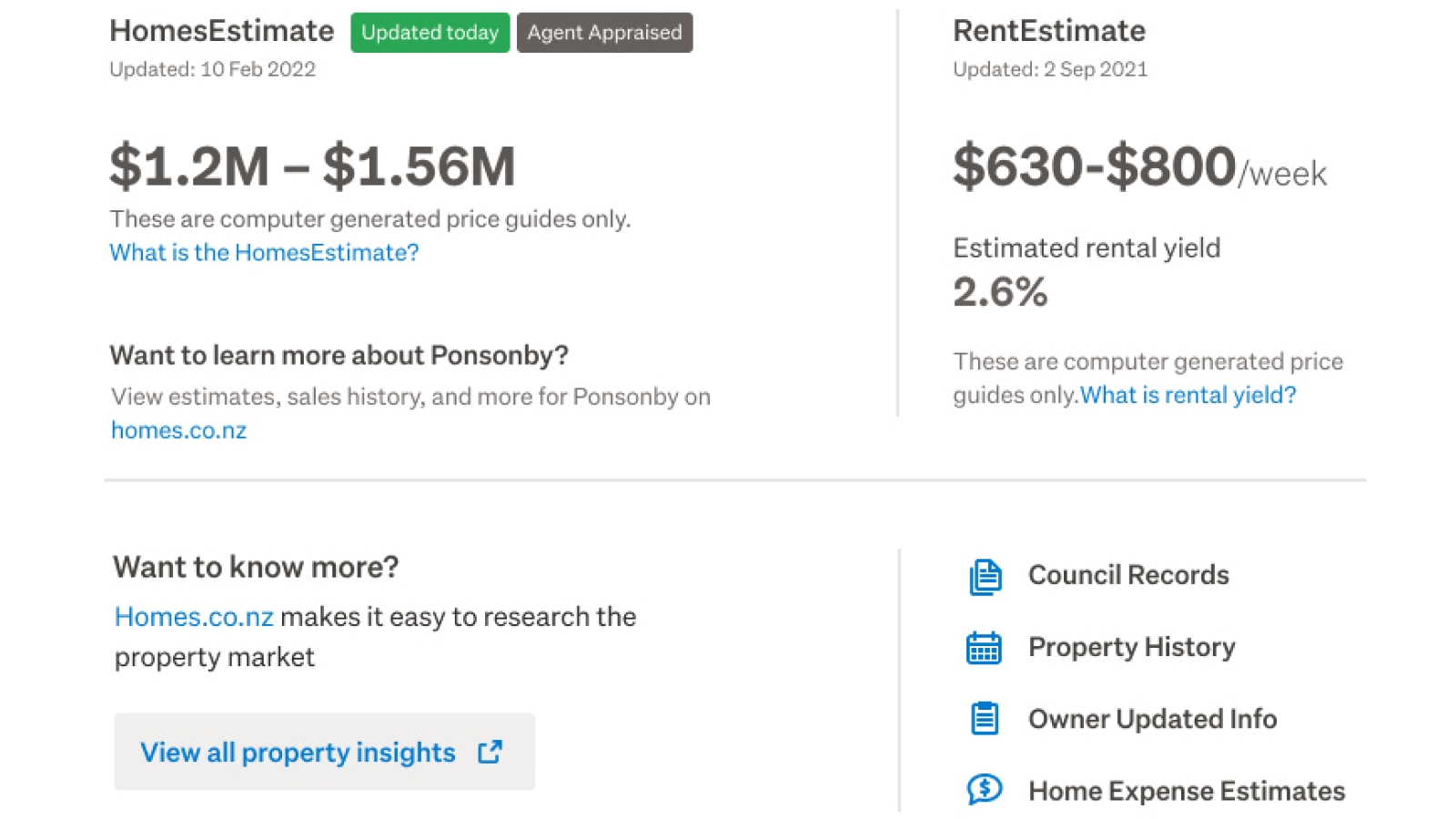
Task: Click the external-link icon on the insights button
Action: (x=490, y=752)
